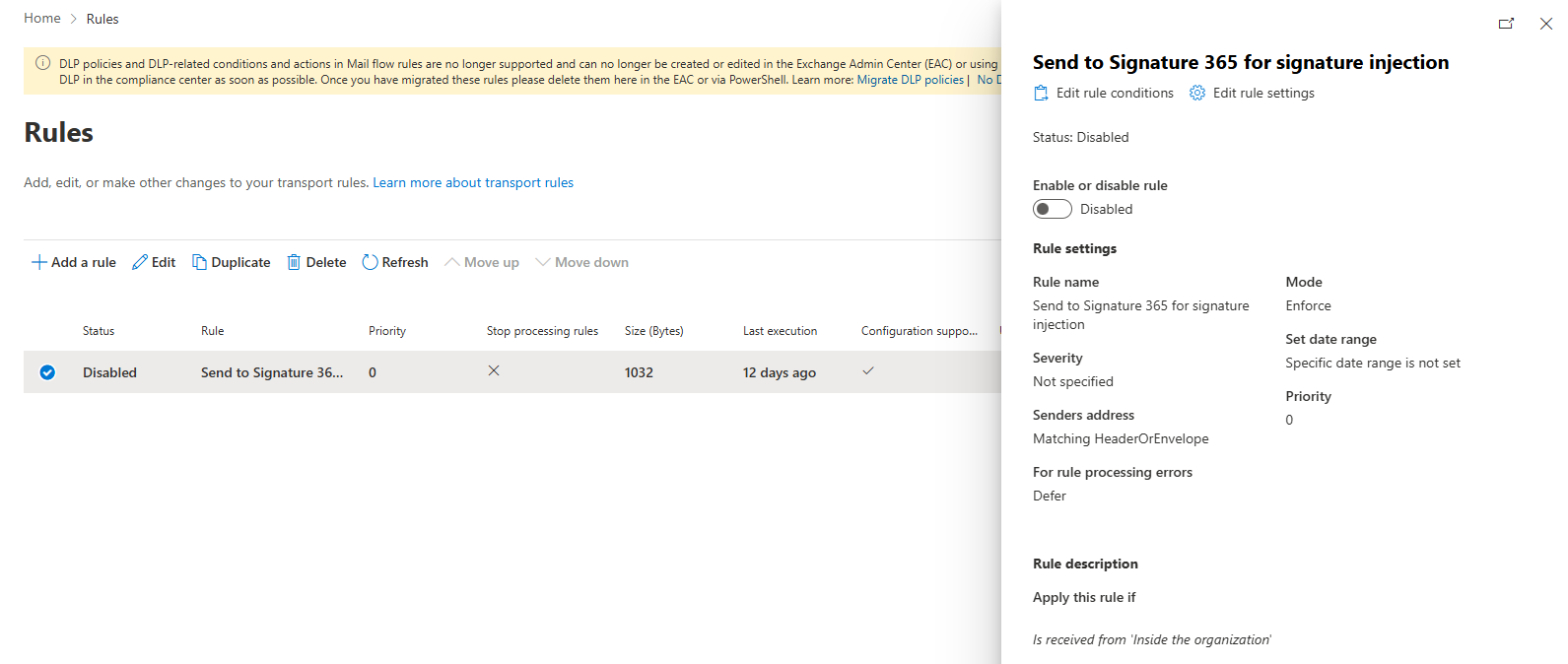This screenshot has height=664, width=1568.
Task: Go to Home breadcrumb
Action: coord(42,19)
